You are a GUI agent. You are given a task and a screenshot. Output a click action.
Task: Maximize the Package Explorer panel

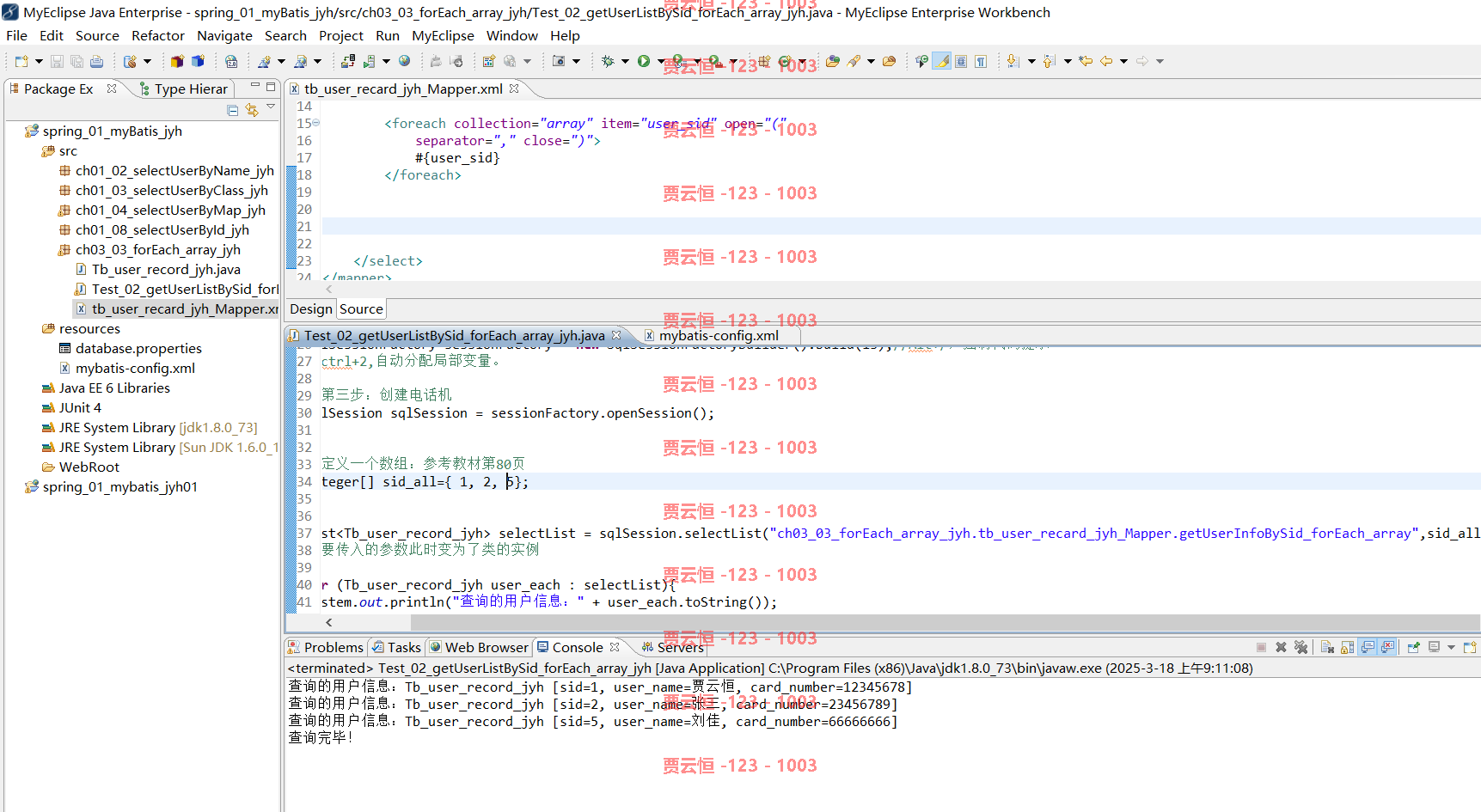click(271, 87)
